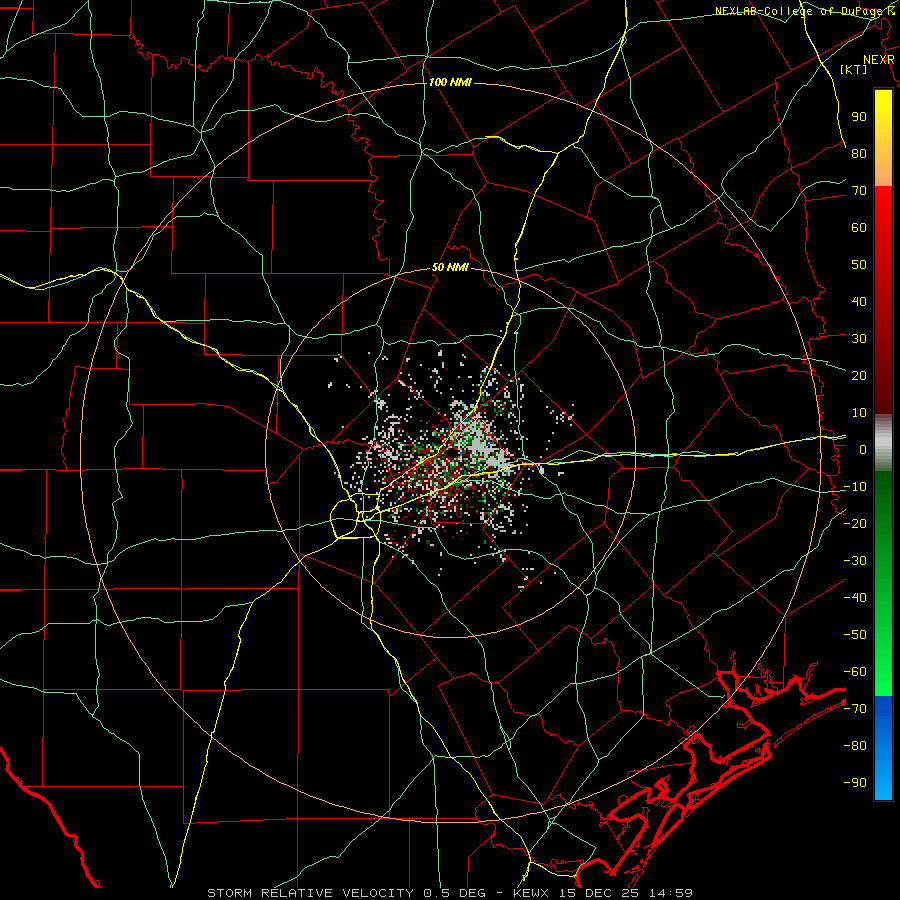The width and height of the screenshot is (900, 900).
Task: Click the 20 value on the velocity scale
Action: point(859,375)
